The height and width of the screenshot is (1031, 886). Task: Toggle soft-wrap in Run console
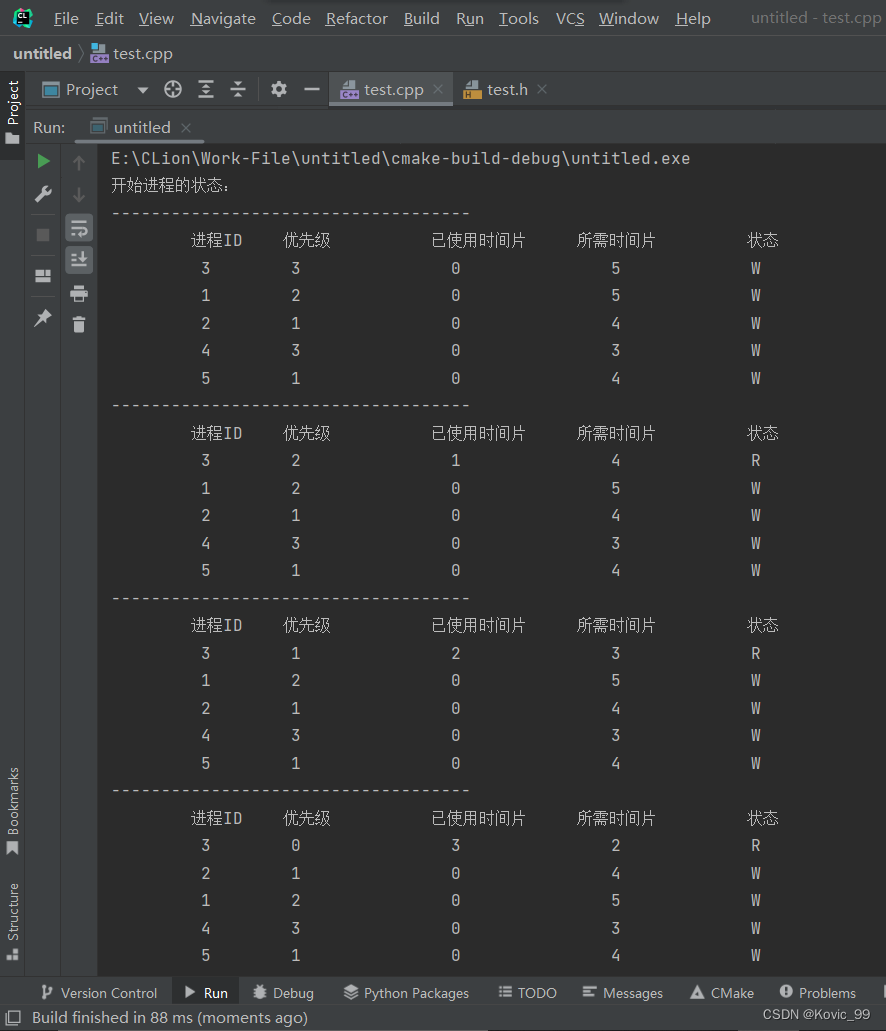(79, 228)
